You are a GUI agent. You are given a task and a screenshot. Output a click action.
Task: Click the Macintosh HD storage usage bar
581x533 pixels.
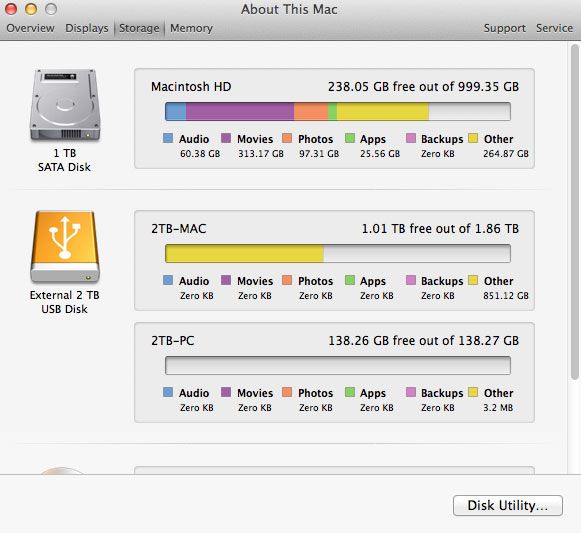(338, 112)
